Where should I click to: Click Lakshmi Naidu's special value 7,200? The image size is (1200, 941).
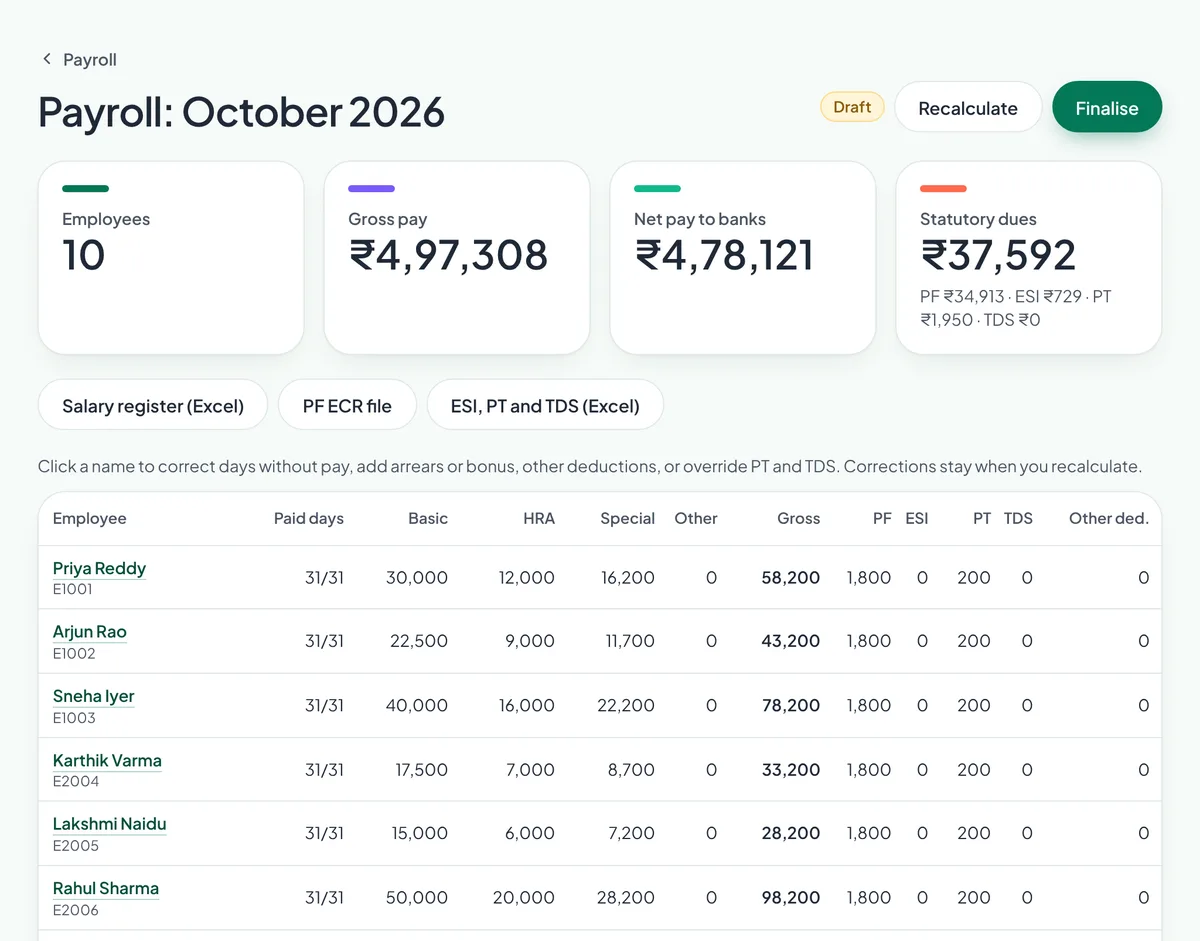[x=631, y=833]
